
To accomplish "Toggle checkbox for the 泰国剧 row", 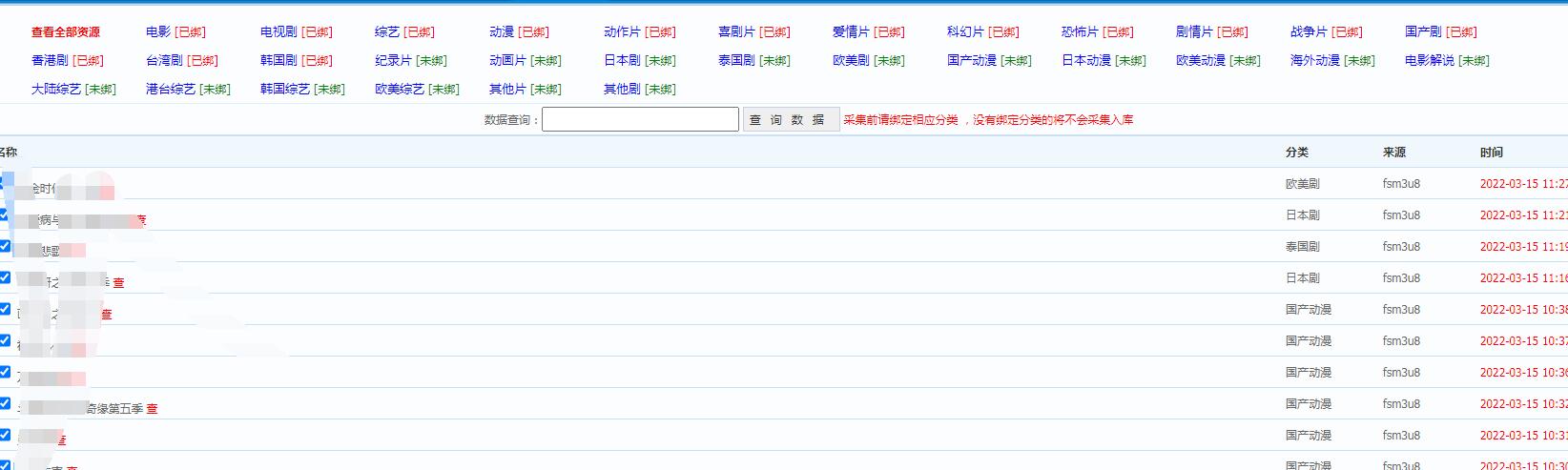I will pyautogui.click(x=5, y=246).
